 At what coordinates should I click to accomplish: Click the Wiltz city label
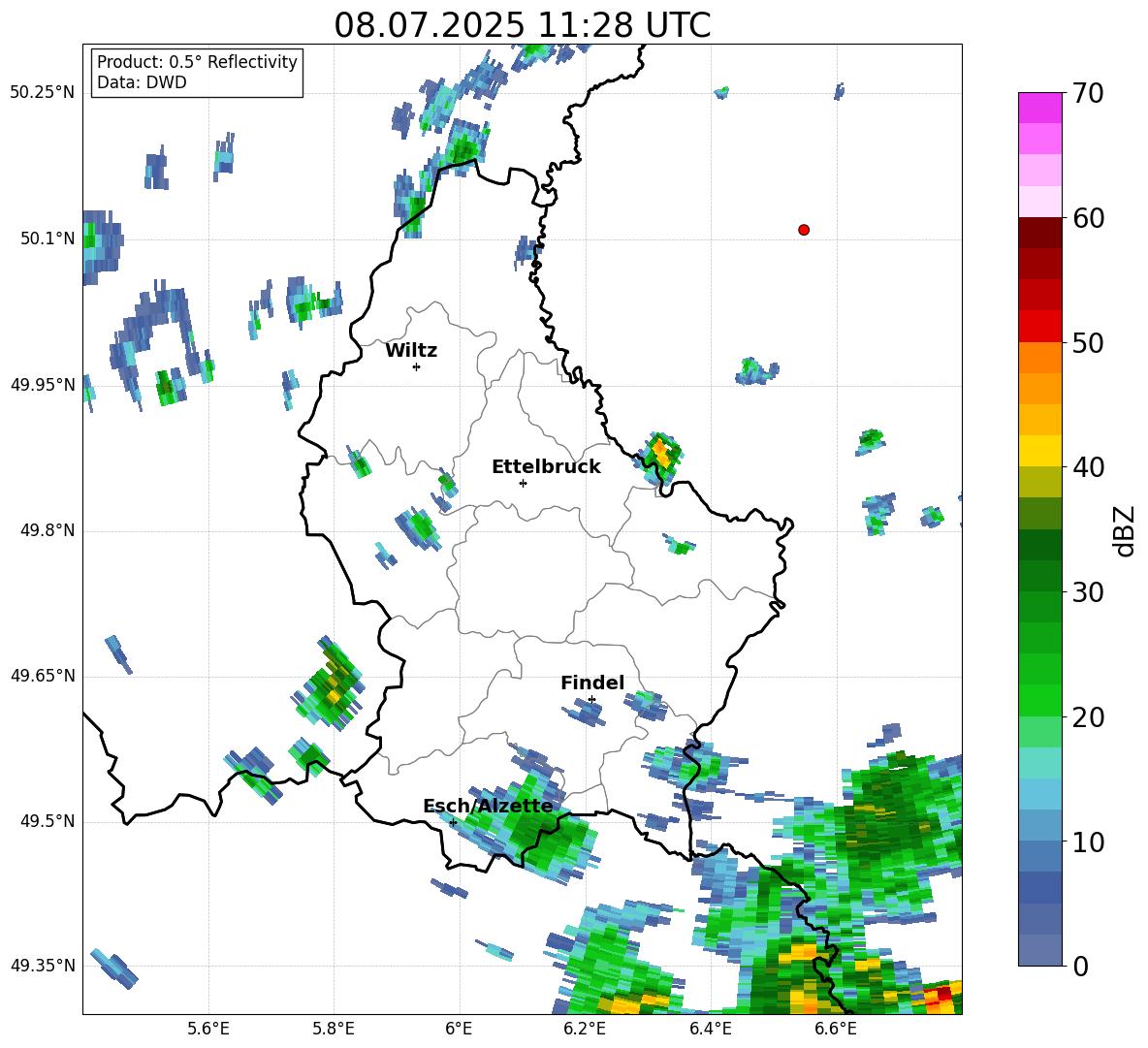(411, 351)
